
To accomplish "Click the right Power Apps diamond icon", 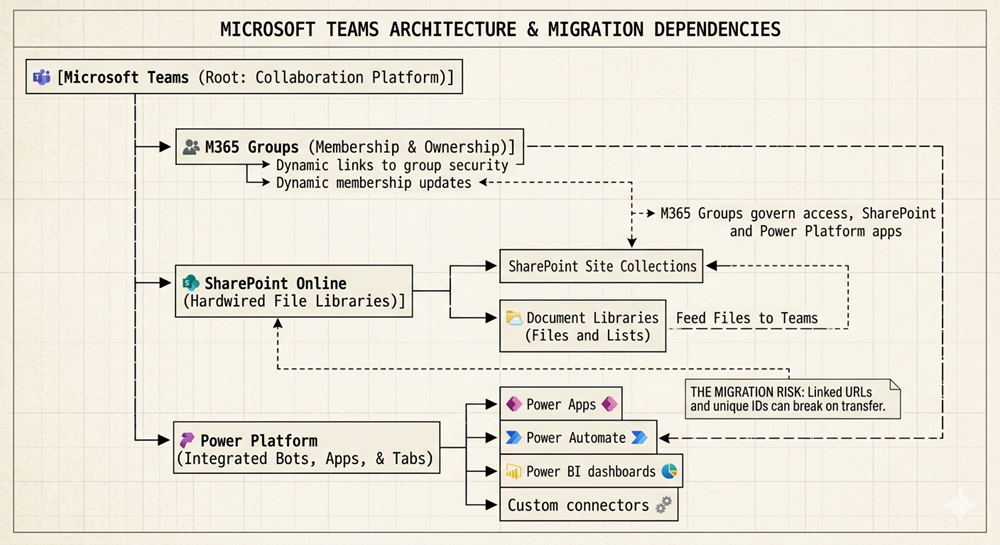I will (x=610, y=404).
